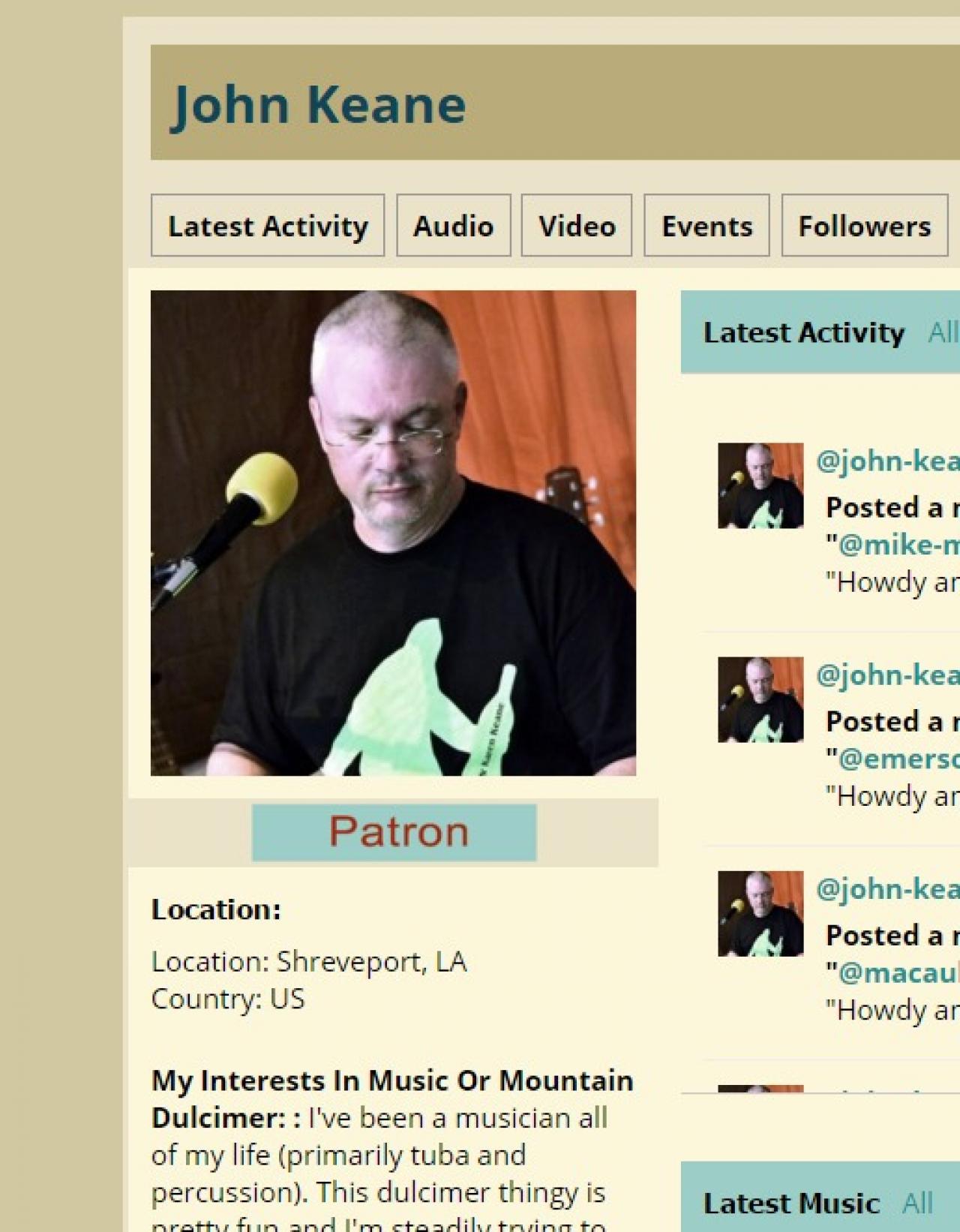Open avatar thumbnail beside @mike-m post
Viewport: 960px width, 1232px height.
point(760,485)
